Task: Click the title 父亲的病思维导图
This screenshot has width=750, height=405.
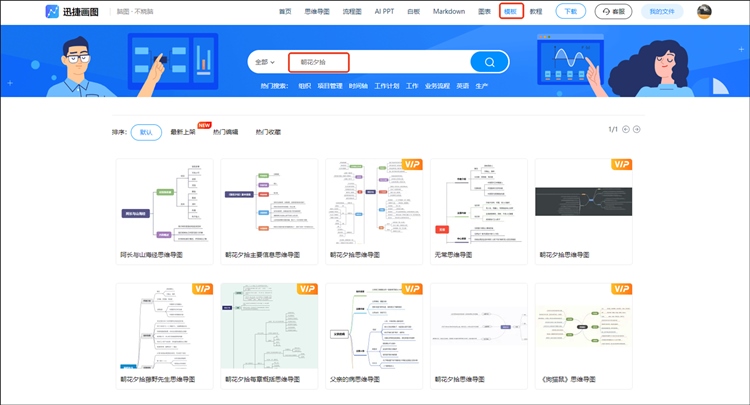Action: coord(354,380)
